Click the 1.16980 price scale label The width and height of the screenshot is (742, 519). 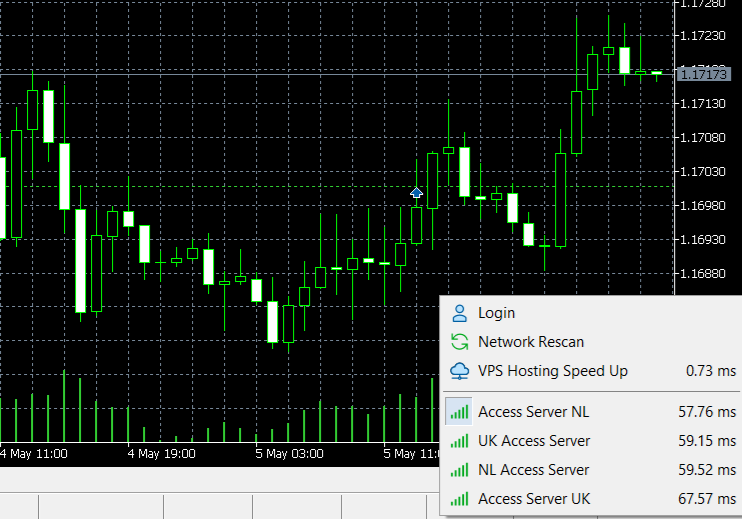(702, 205)
